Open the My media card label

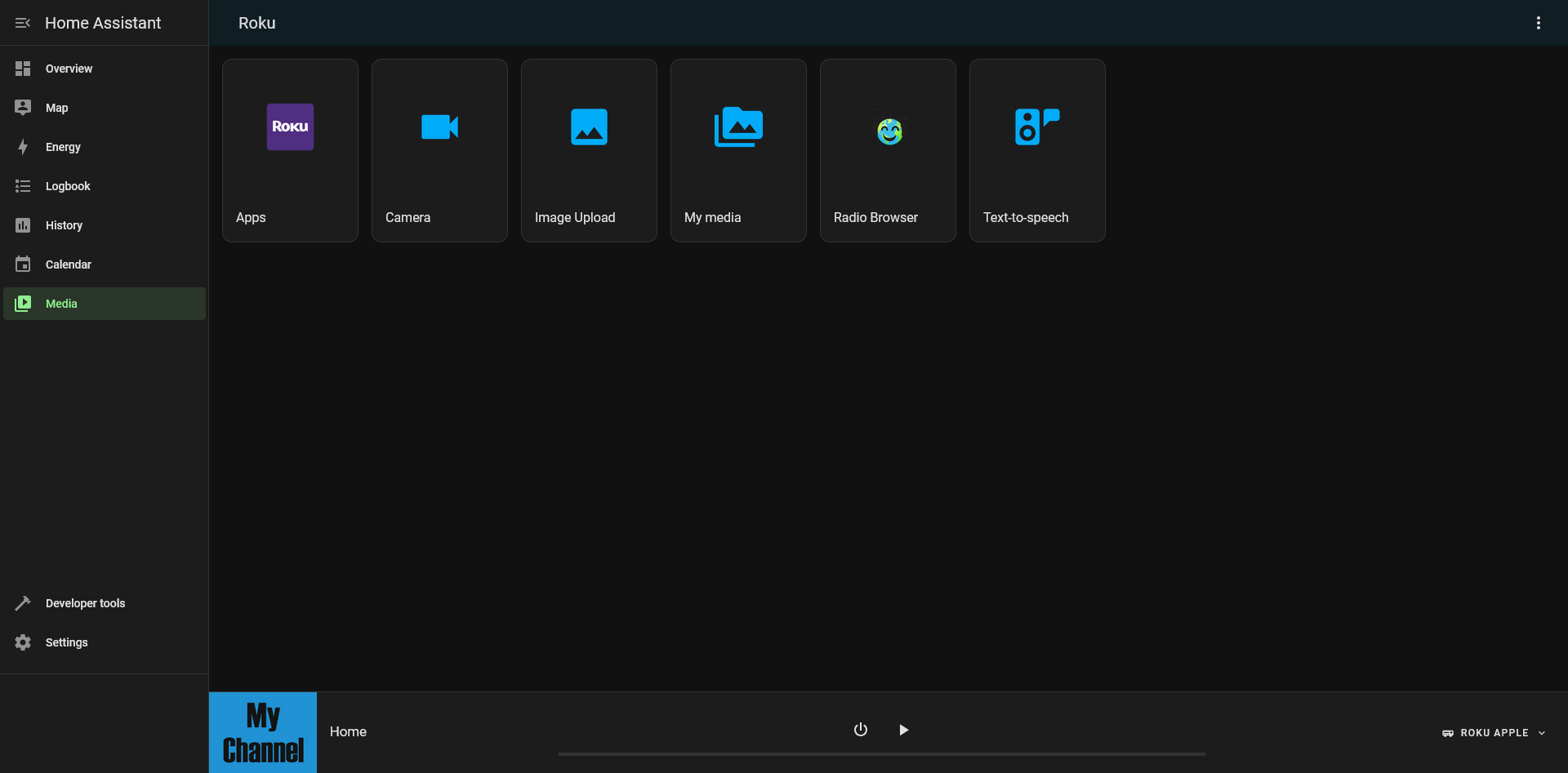coord(712,217)
